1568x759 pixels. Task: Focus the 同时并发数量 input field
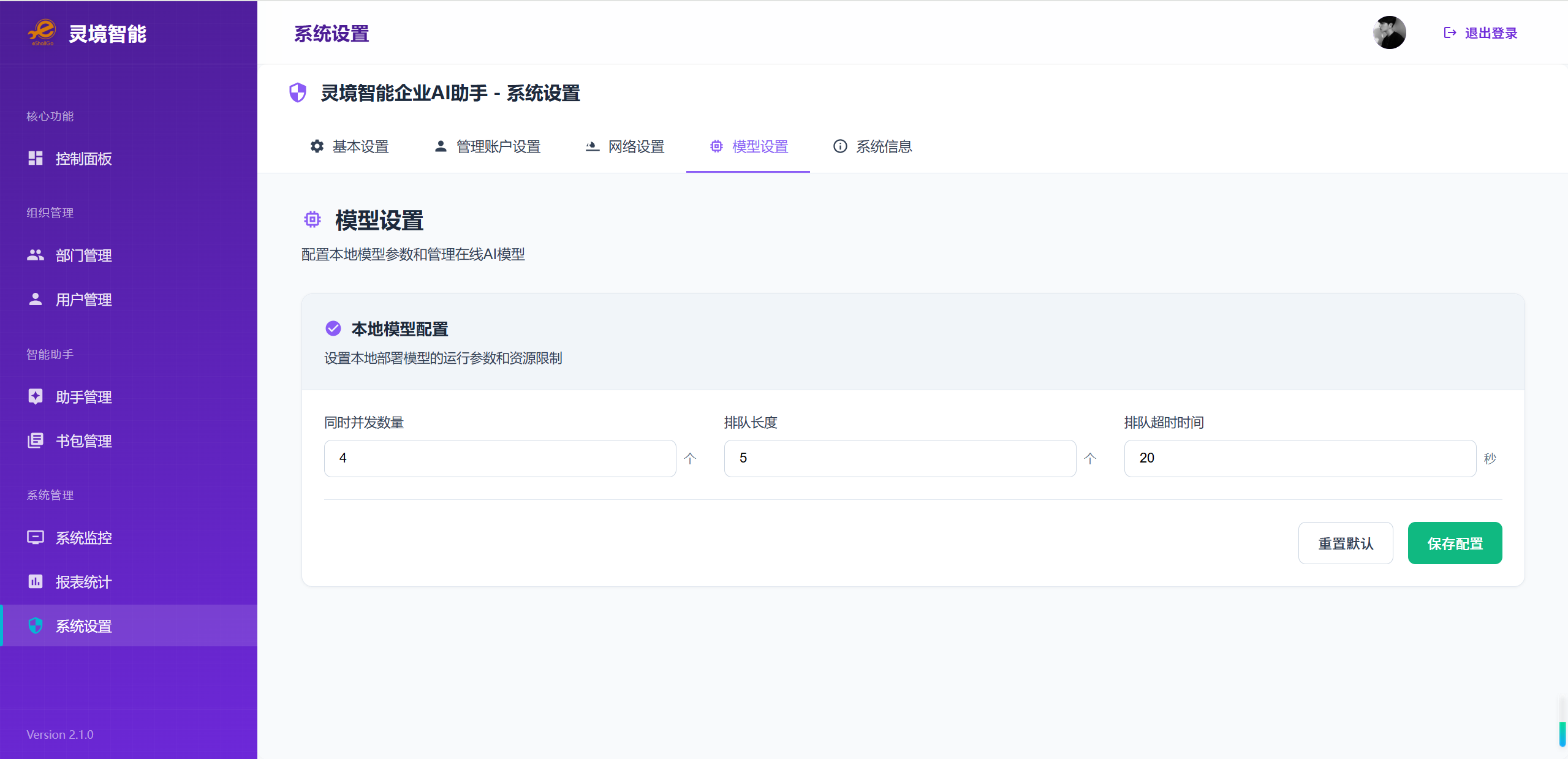click(500, 458)
